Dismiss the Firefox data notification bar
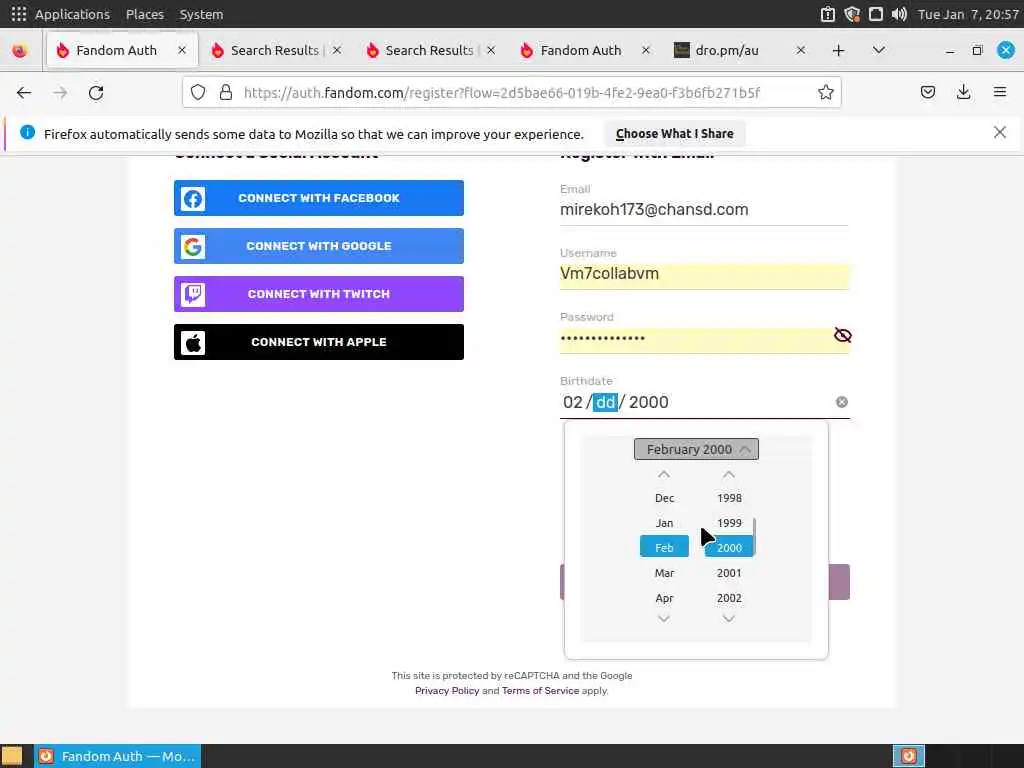 (999, 133)
